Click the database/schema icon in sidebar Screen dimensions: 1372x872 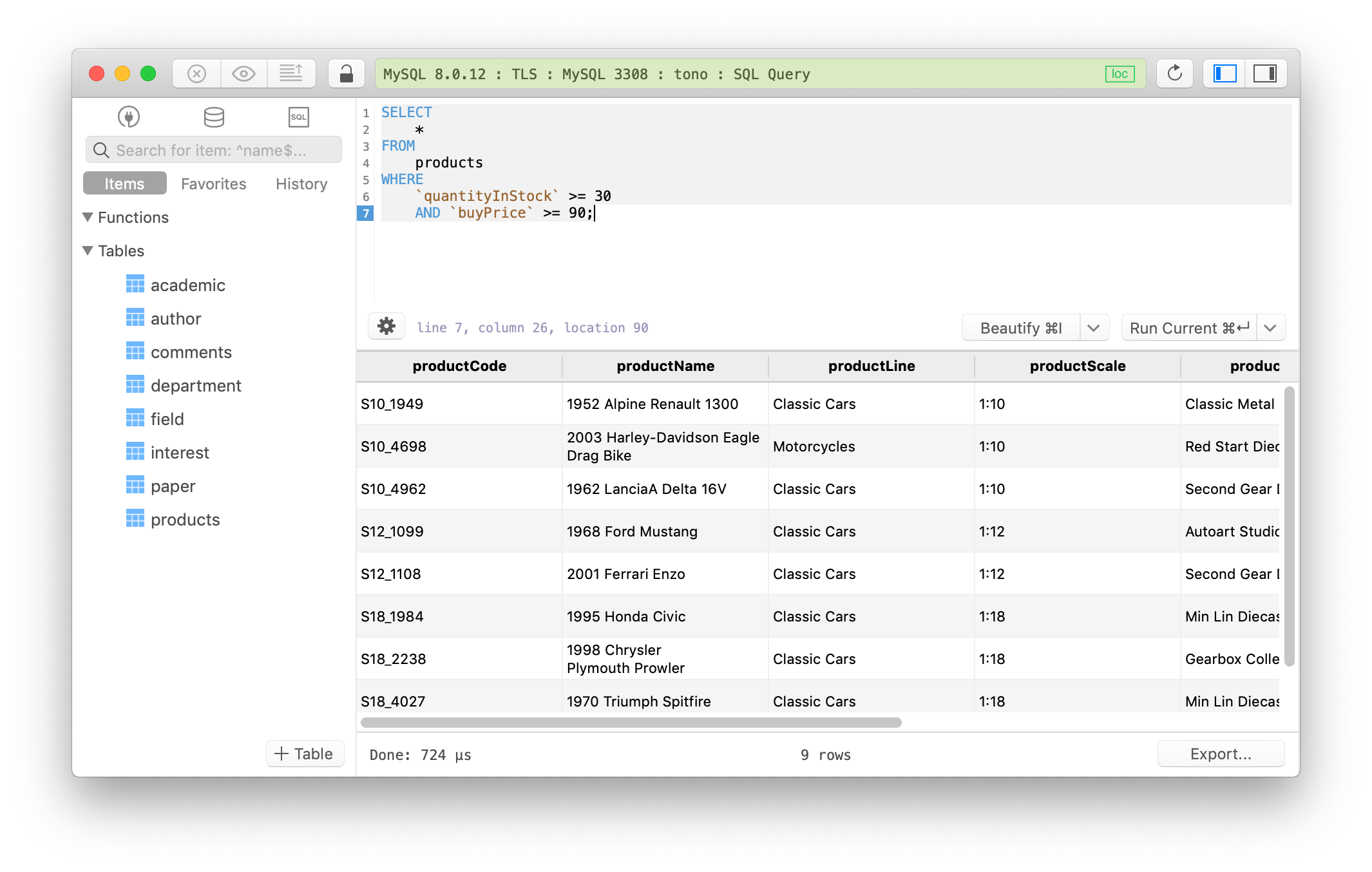pyautogui.click(x=213, y=116)
